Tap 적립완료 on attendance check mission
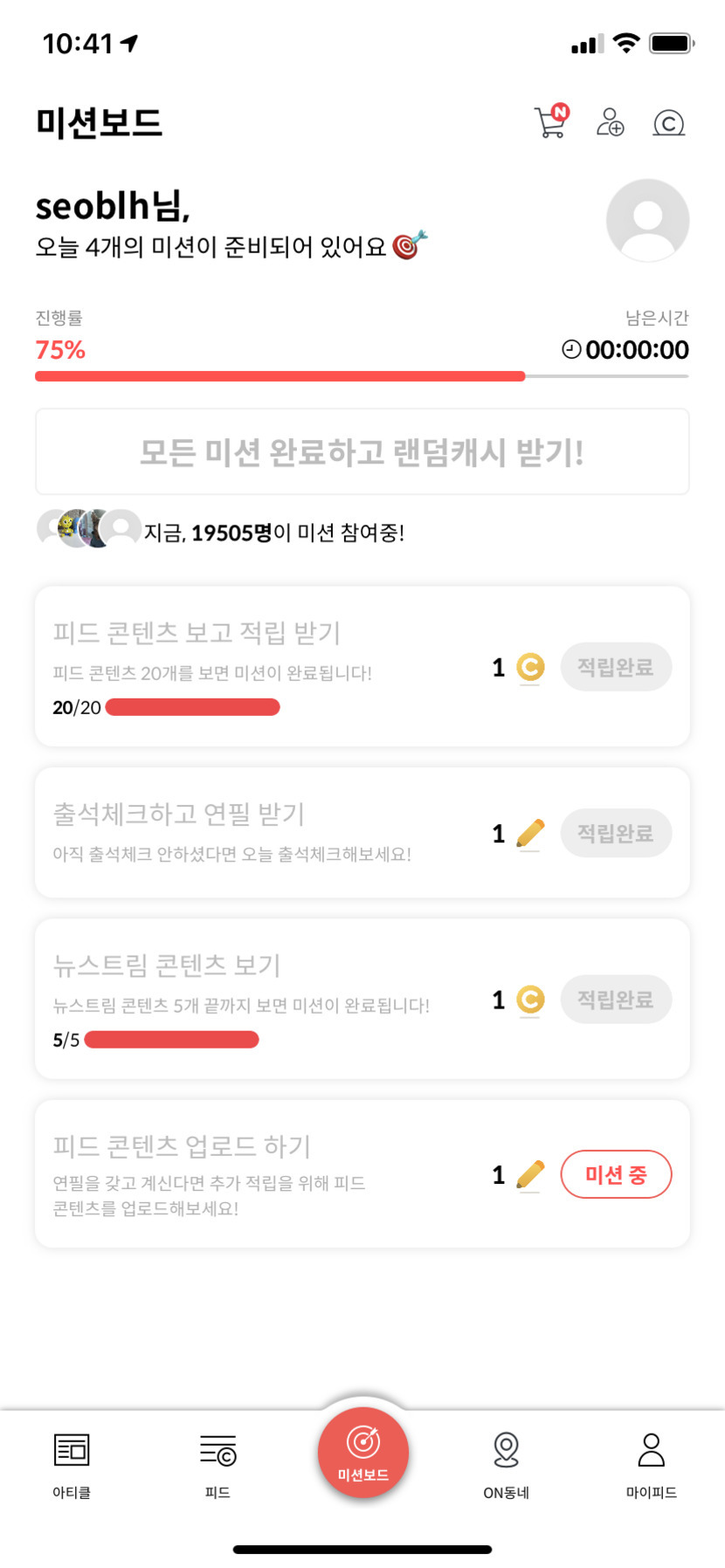Image resolution: width=725 pixels, height=1568 pixels. click(x=616, y=834)
